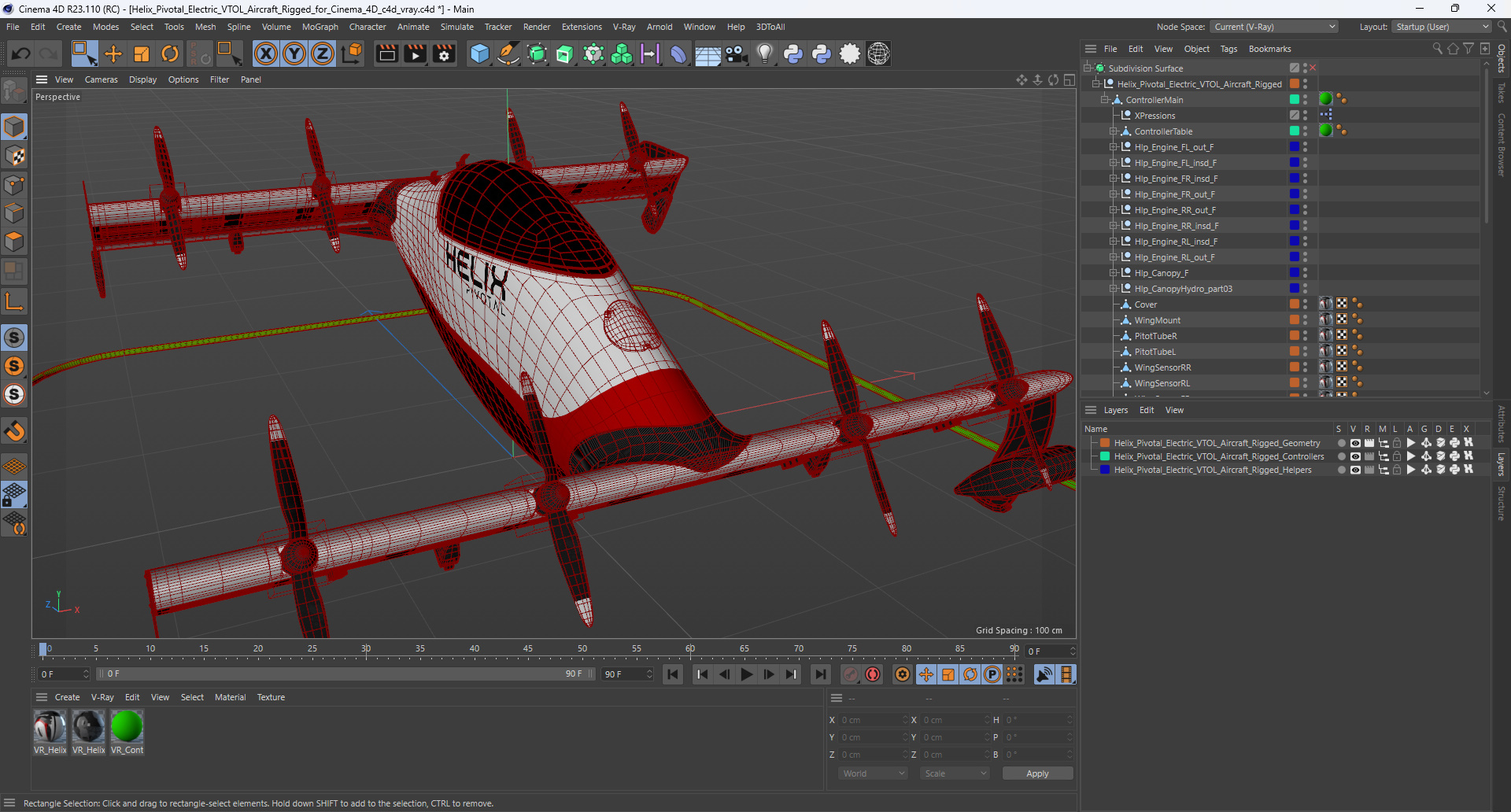Click Play Forwards button
1511x812 pixels.
[747, 674]
